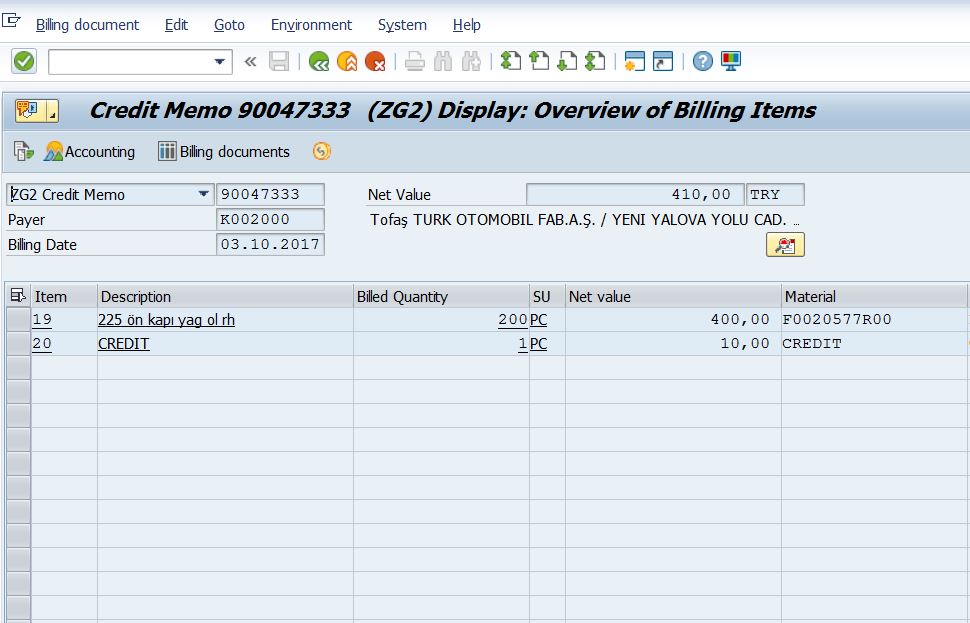Collapse the command field with the chevron
Viewport: 970px width, 623px height.
[248, 61]
